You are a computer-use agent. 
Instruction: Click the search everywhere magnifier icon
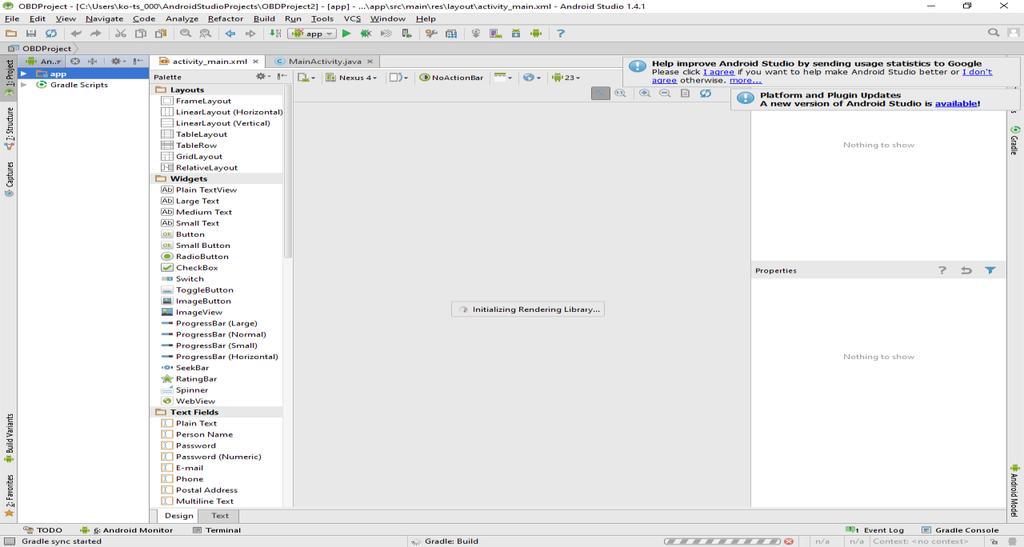993,33
